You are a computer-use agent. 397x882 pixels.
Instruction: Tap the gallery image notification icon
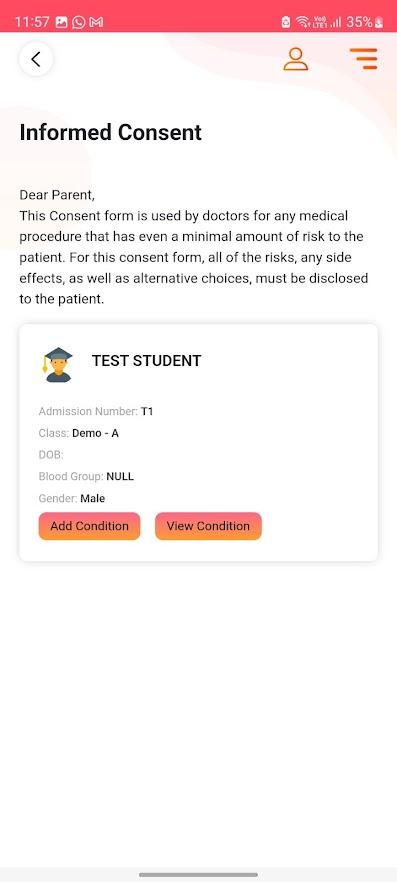(x=62, y=22)
